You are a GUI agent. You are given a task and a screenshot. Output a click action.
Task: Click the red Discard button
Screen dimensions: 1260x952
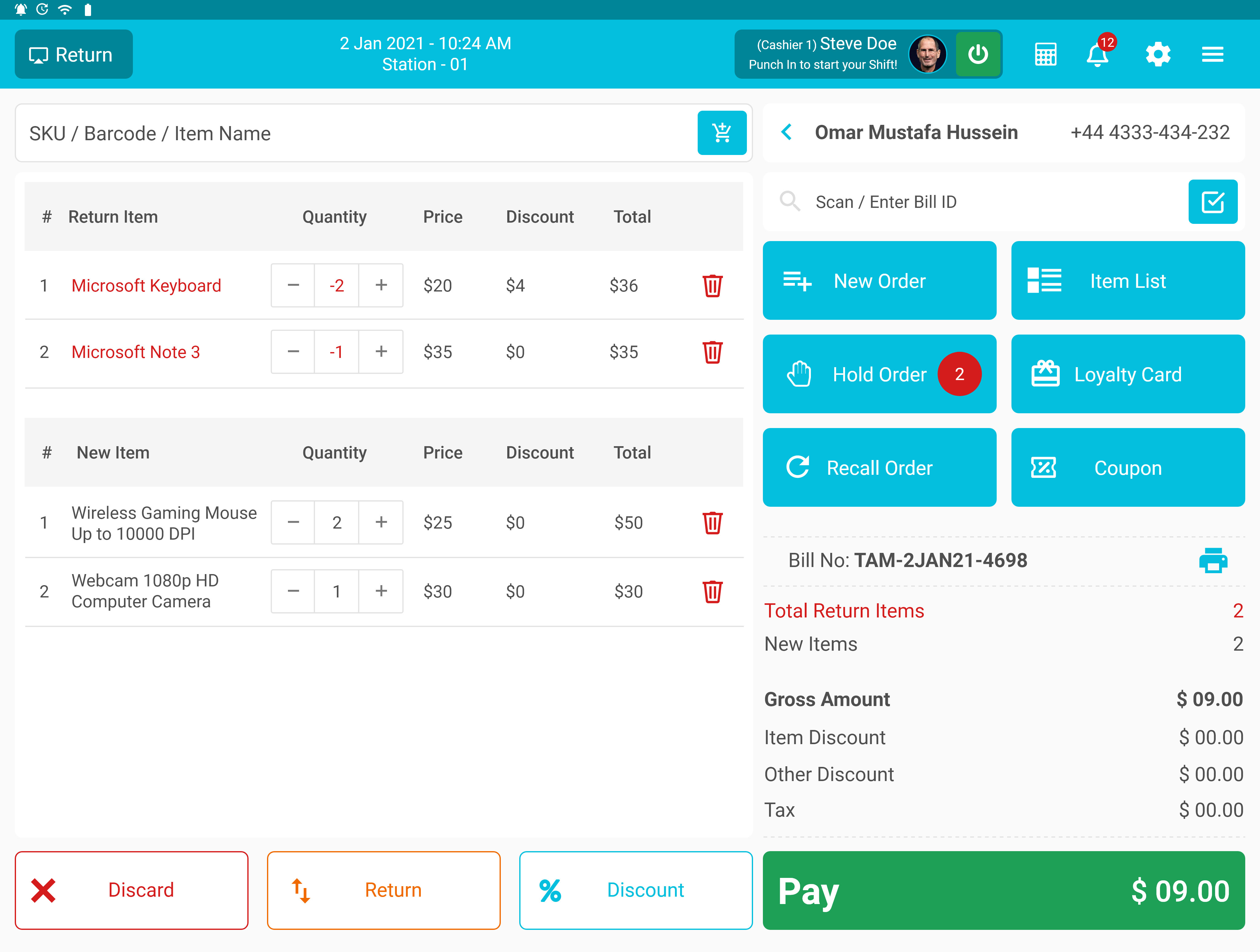click(132, 890)
